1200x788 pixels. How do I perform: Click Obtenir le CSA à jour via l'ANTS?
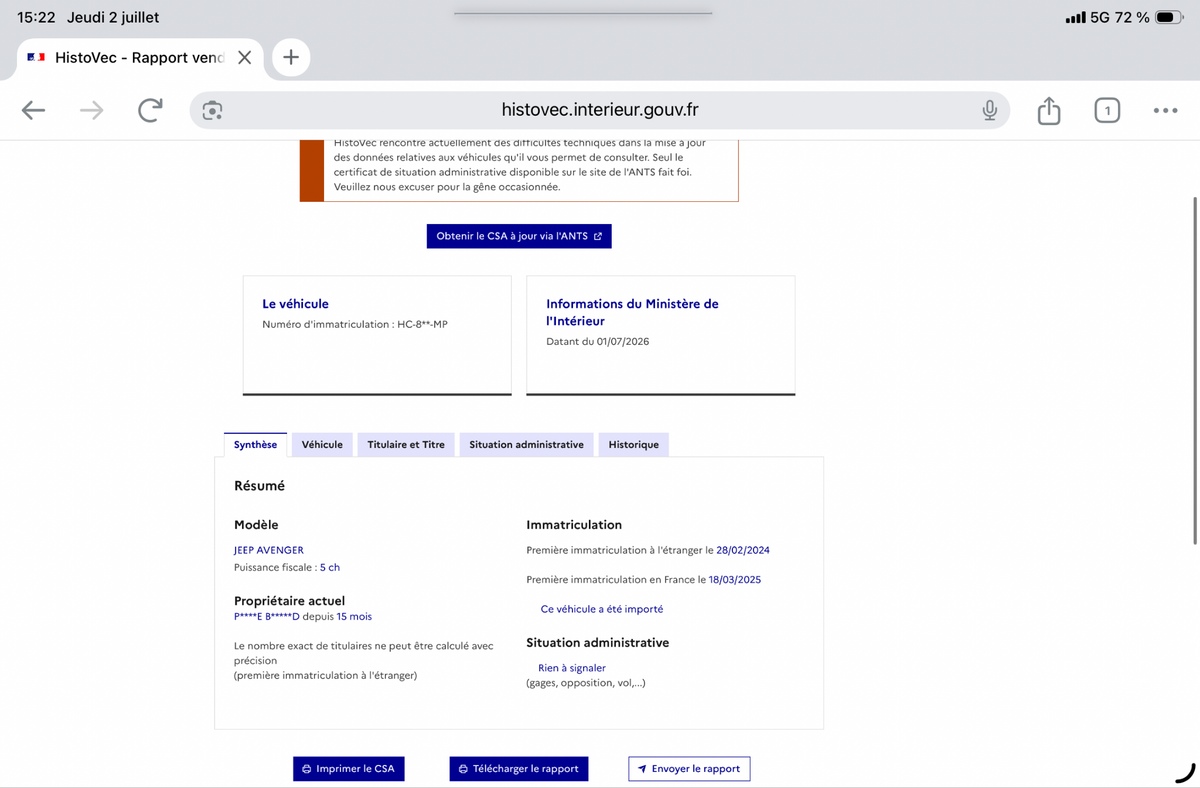tap(519, 236)
